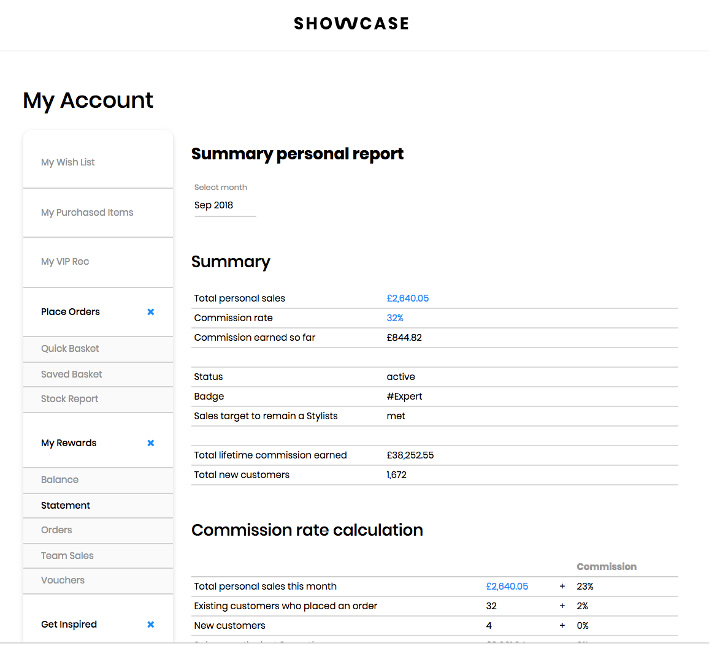Open My Wish List in the sidebar
Screen dimensions: 710x646
[68, 162]
